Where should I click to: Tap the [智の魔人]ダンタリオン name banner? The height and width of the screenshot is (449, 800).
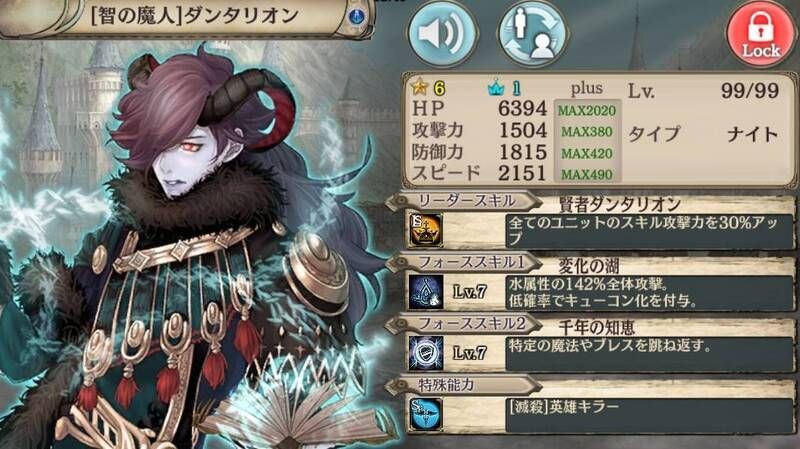tap(194, 16)
